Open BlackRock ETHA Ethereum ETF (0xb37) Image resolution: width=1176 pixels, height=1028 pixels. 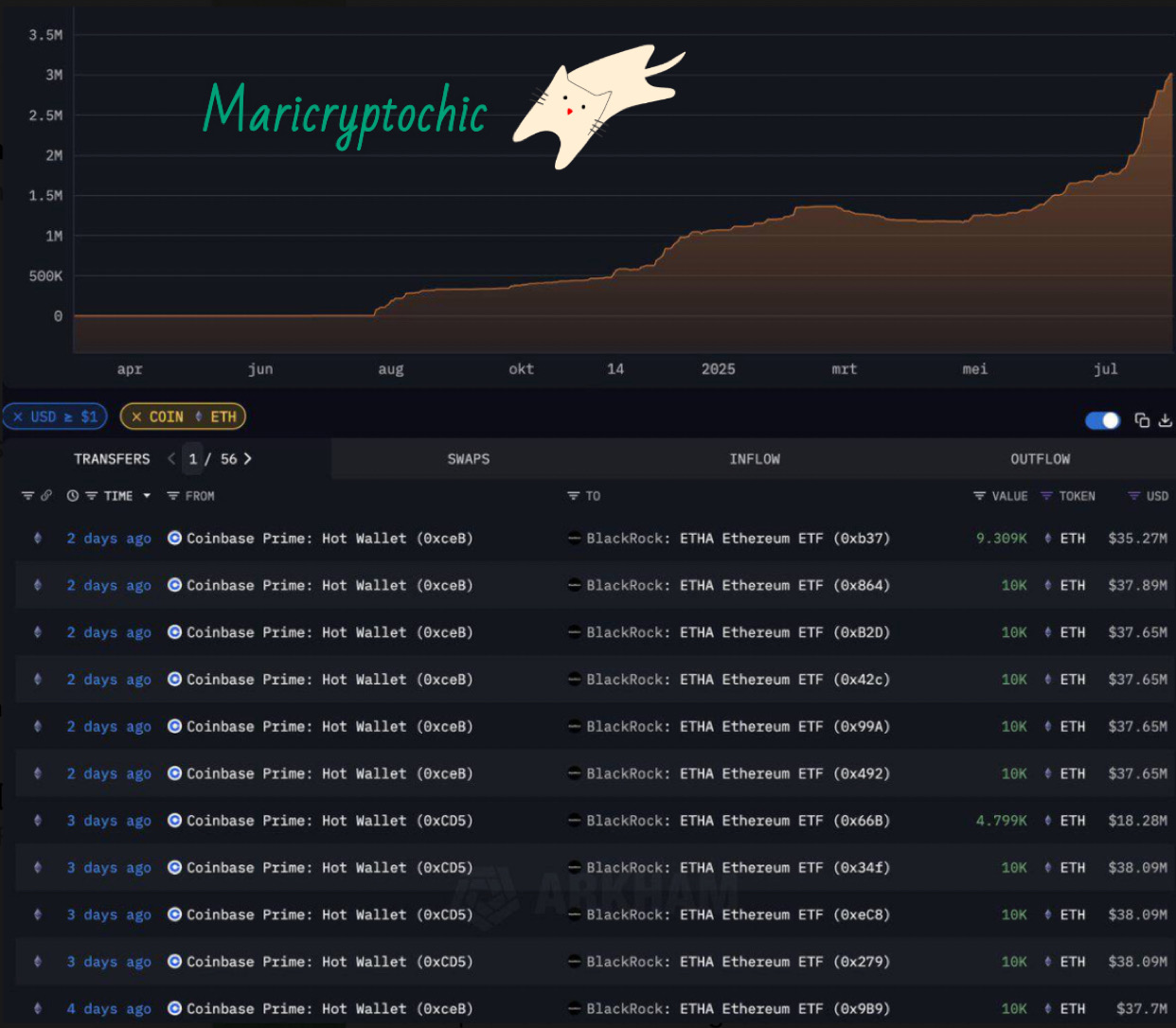(739, 539)
